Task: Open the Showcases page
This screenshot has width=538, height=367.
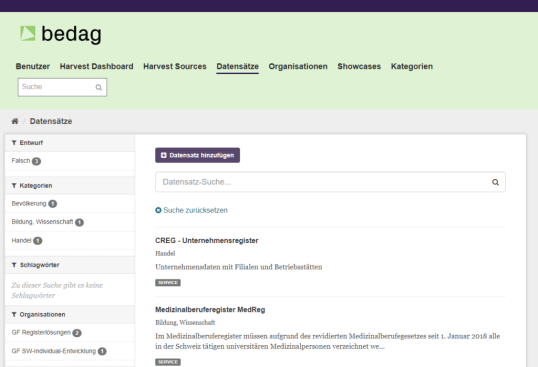Action: click(x=359, y=66)
